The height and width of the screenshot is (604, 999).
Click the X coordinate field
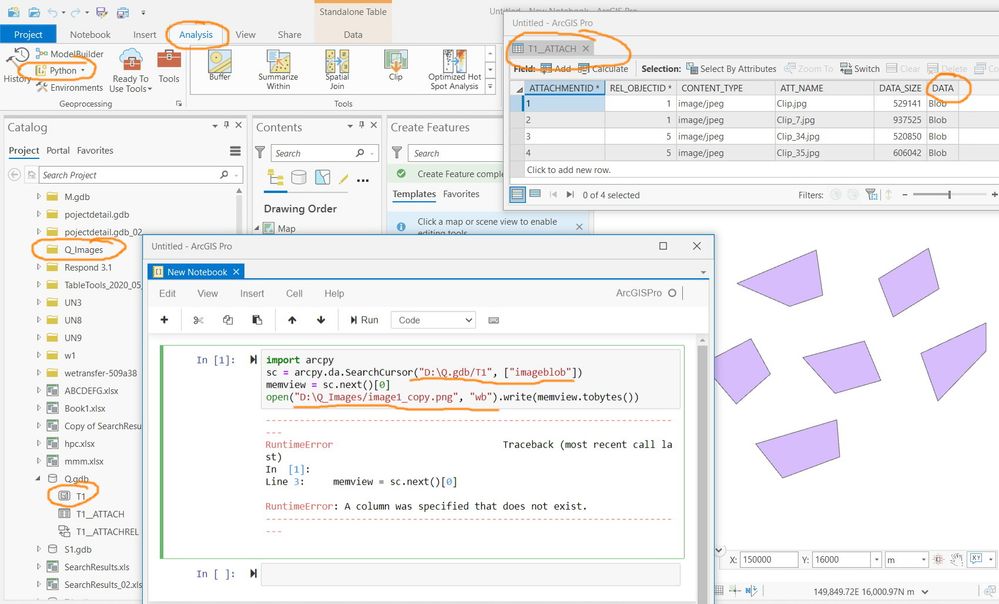(x=768, y=559)
